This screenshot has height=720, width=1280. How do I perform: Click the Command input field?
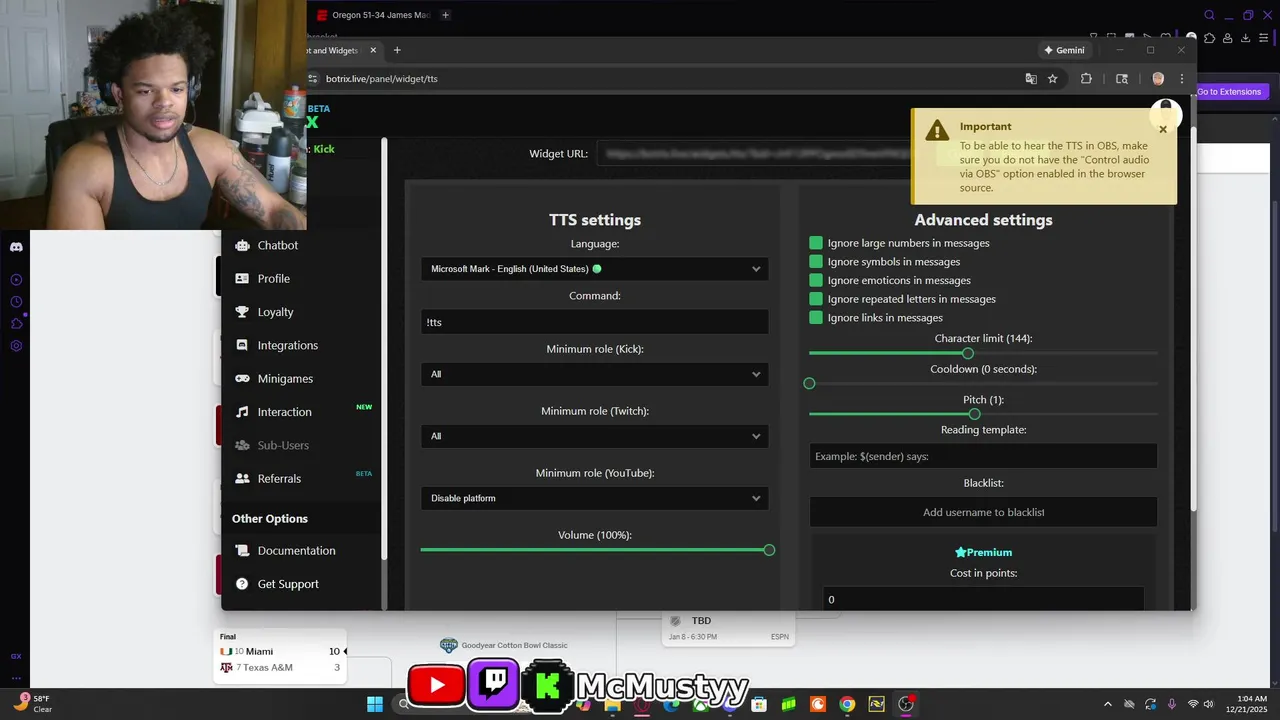pyautogui.click(x=595, y=322)
